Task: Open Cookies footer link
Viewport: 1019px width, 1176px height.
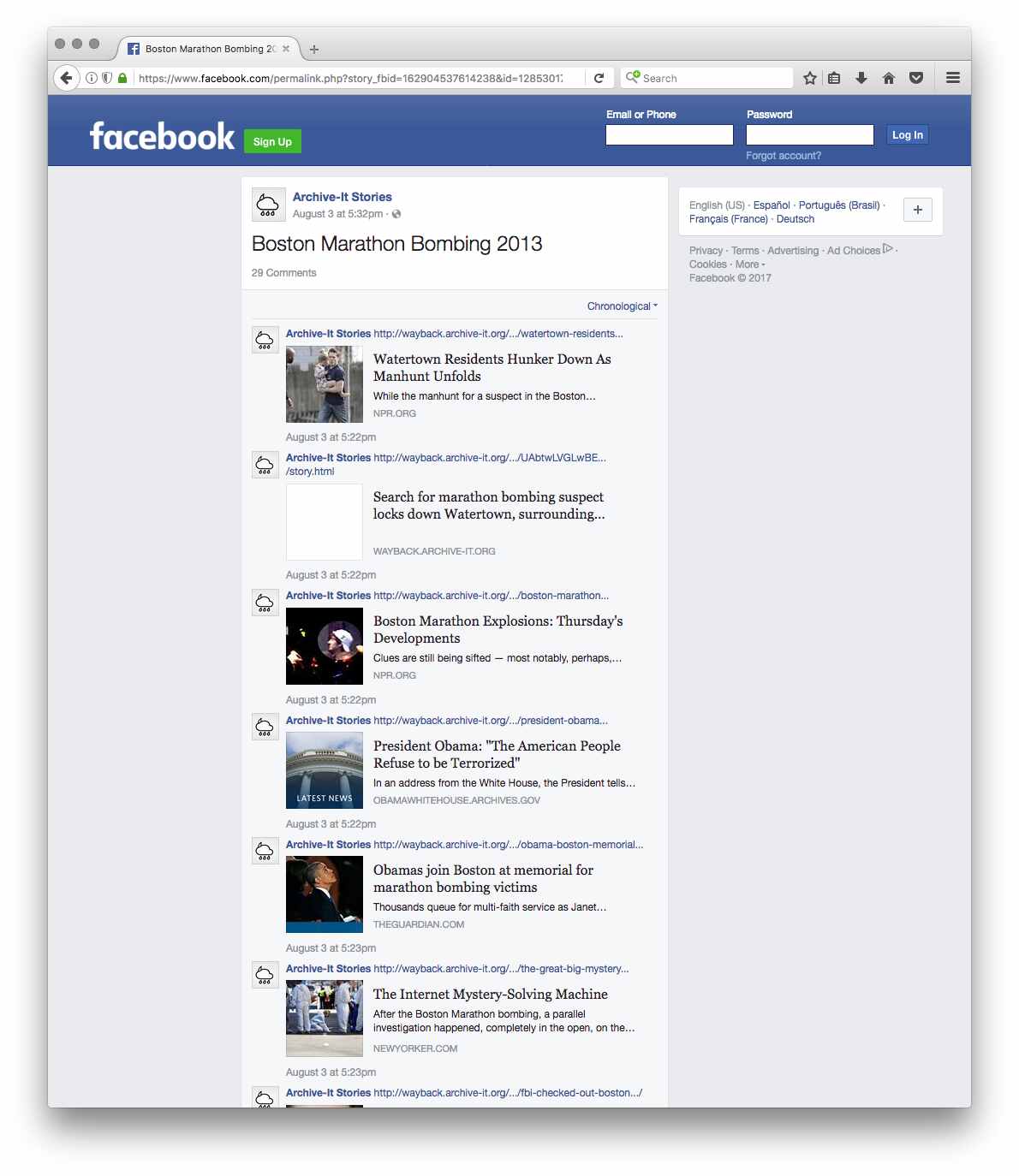Action: 708,264
